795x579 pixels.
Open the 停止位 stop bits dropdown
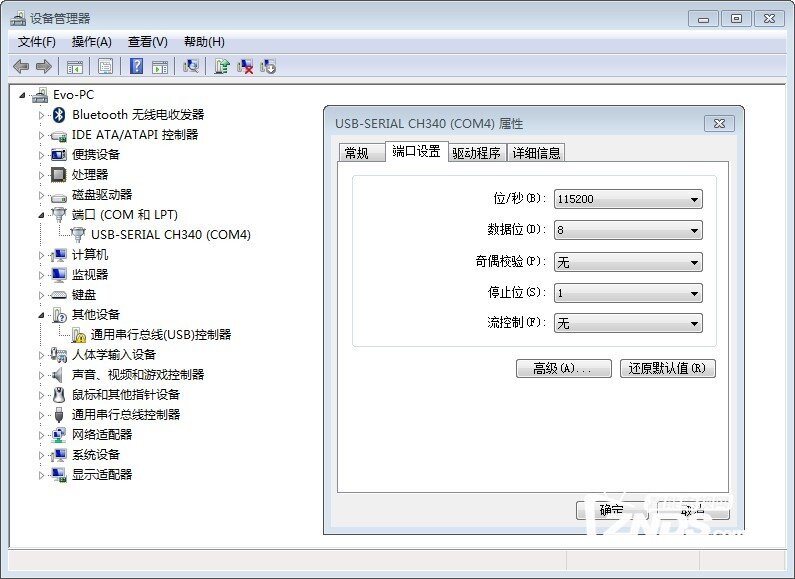[x=628, y=293]
